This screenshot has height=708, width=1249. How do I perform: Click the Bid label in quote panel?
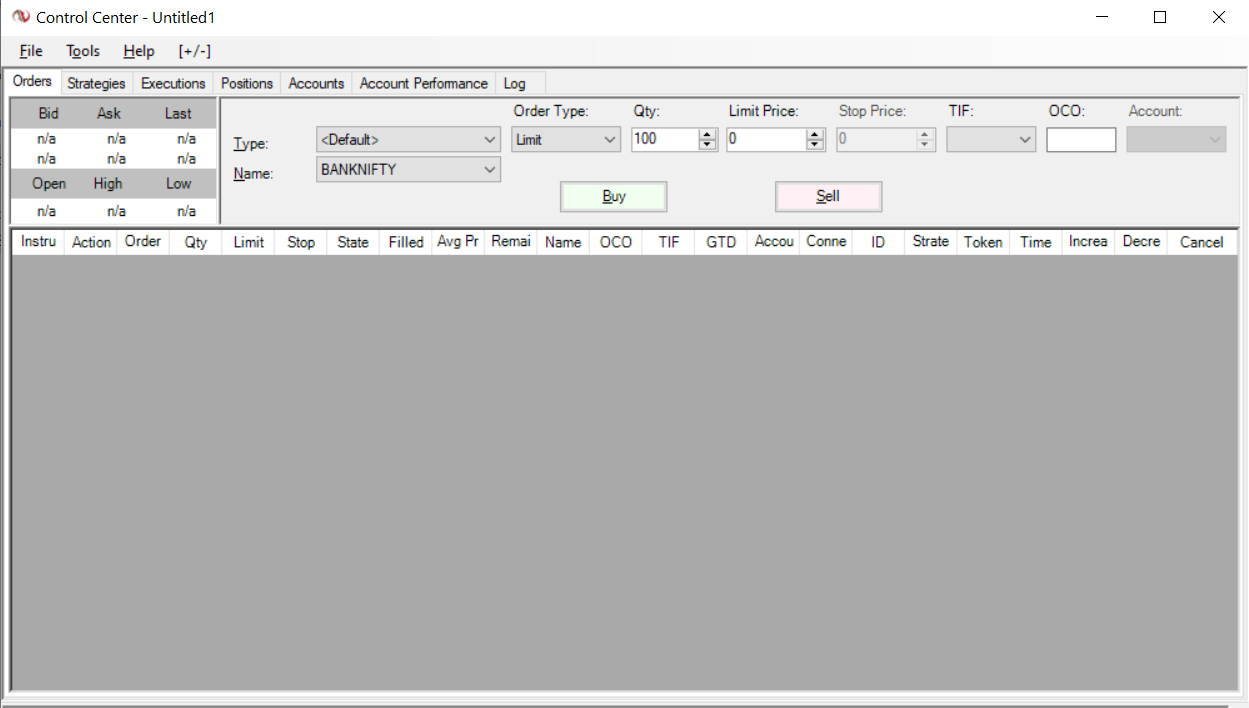[x=48, y=114]
